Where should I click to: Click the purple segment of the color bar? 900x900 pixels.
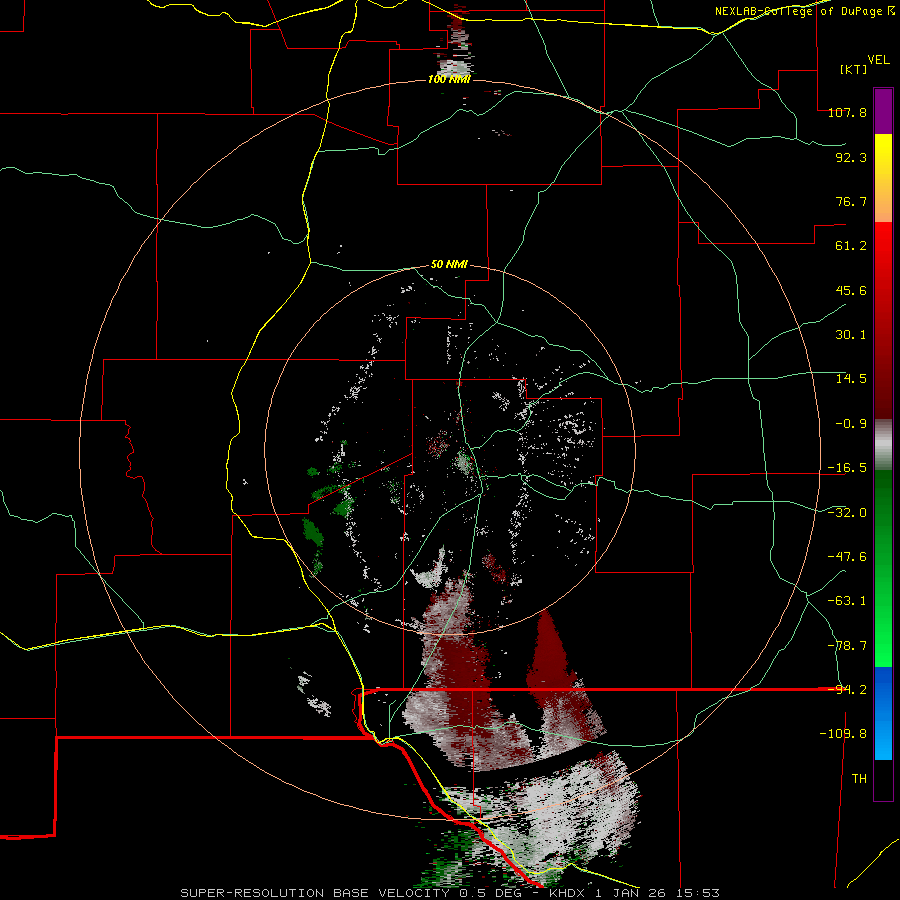click(883, 112)
